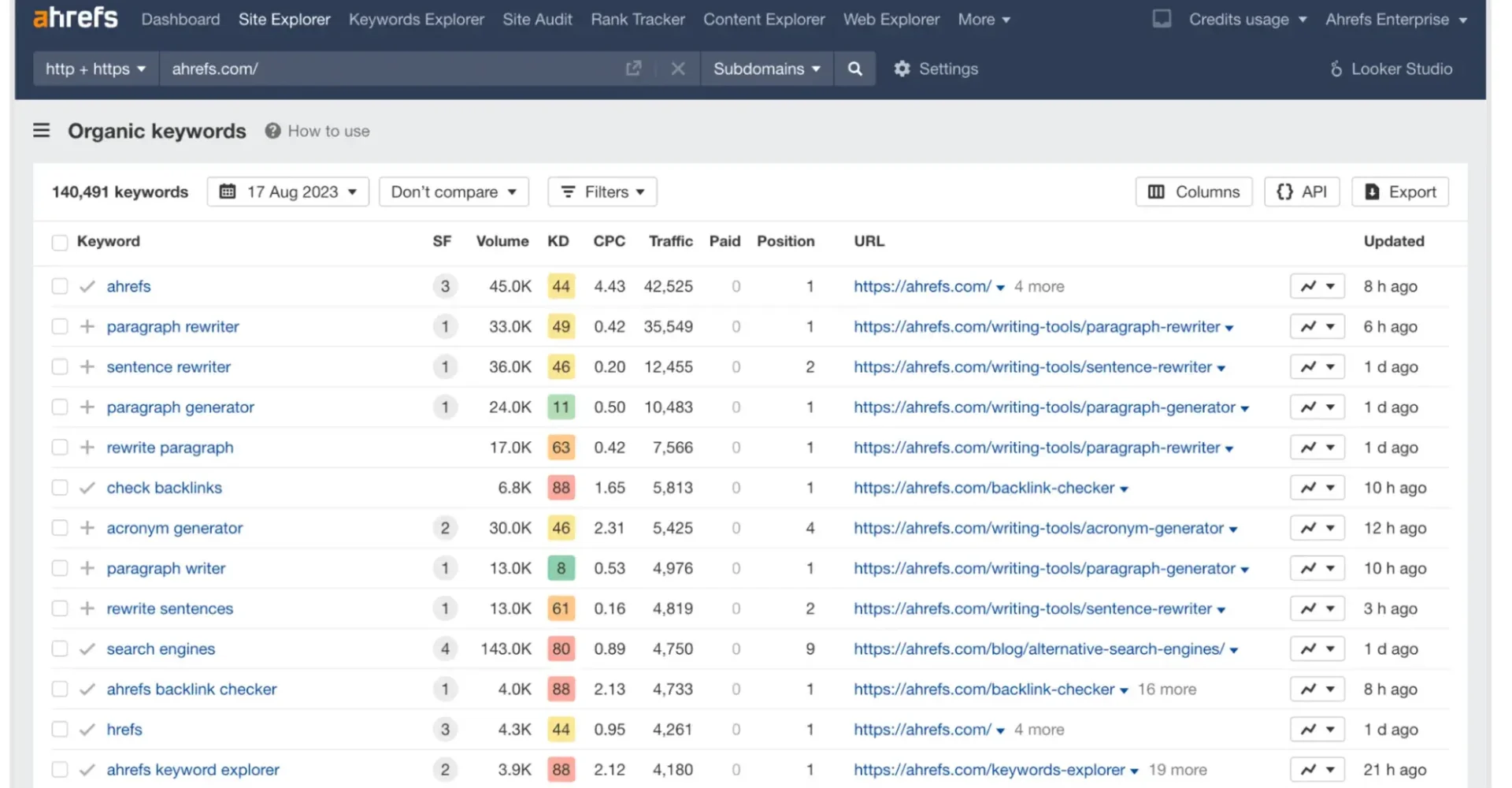Image resolution: width=1512 pixels, height=788 pixels.
Task: Open position history chart for sentence rewriter
Action: click(x=1317, y=366)
